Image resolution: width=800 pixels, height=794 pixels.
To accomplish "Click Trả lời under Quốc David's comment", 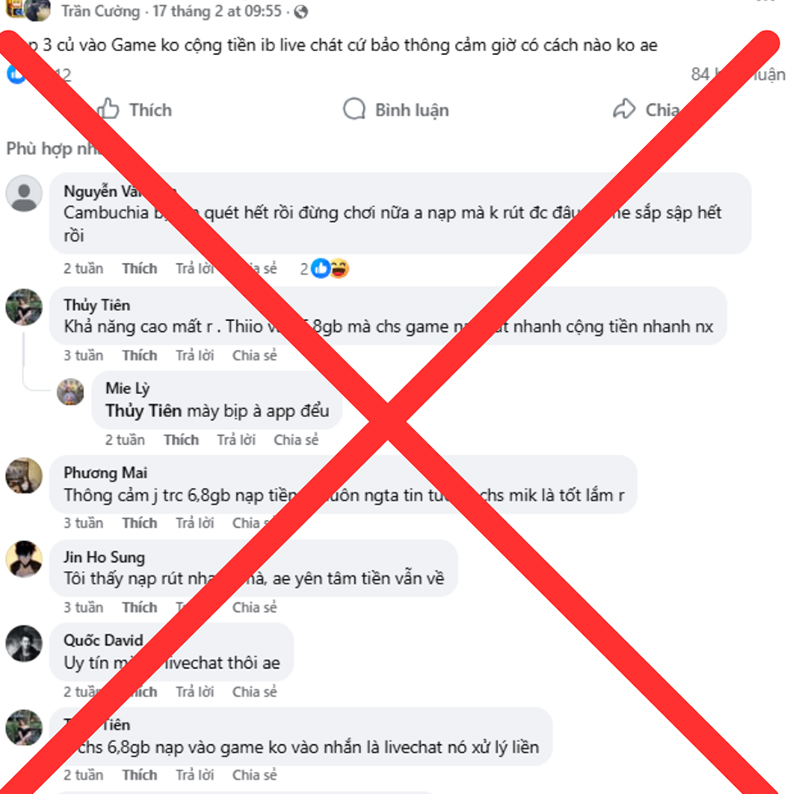I will [195, 692].
